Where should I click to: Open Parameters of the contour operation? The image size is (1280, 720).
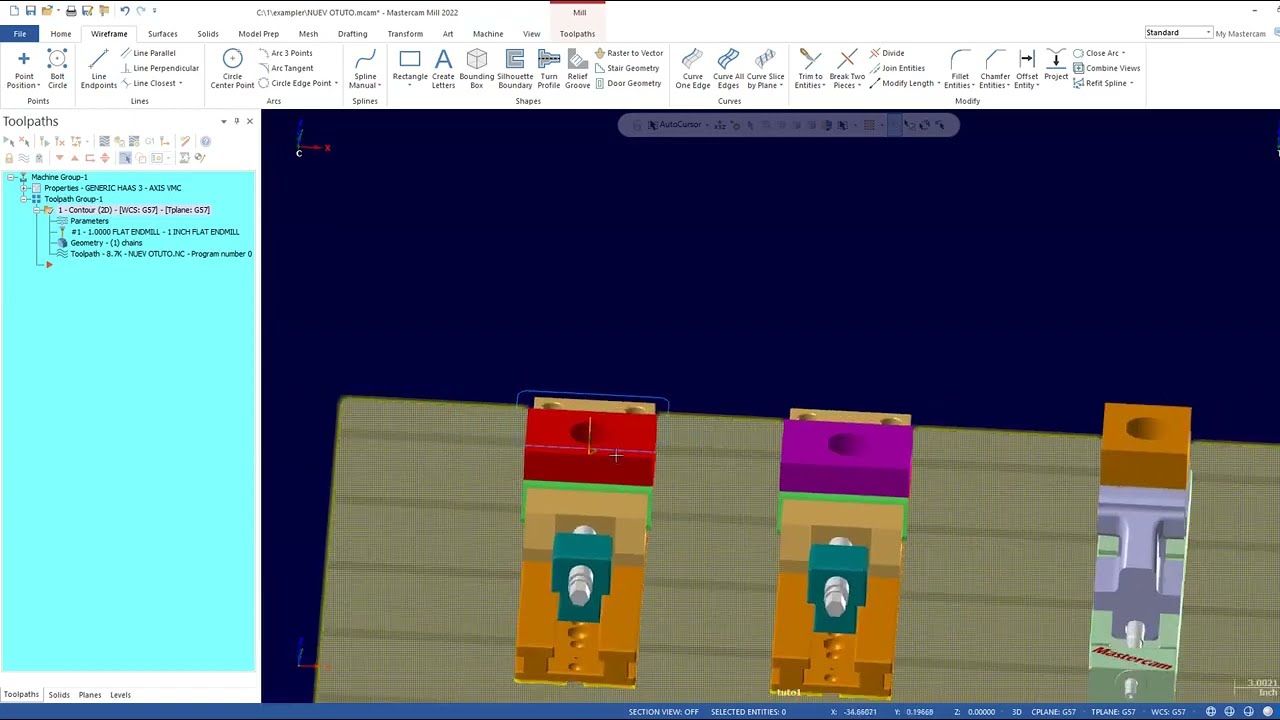click(x=89, y=221)
